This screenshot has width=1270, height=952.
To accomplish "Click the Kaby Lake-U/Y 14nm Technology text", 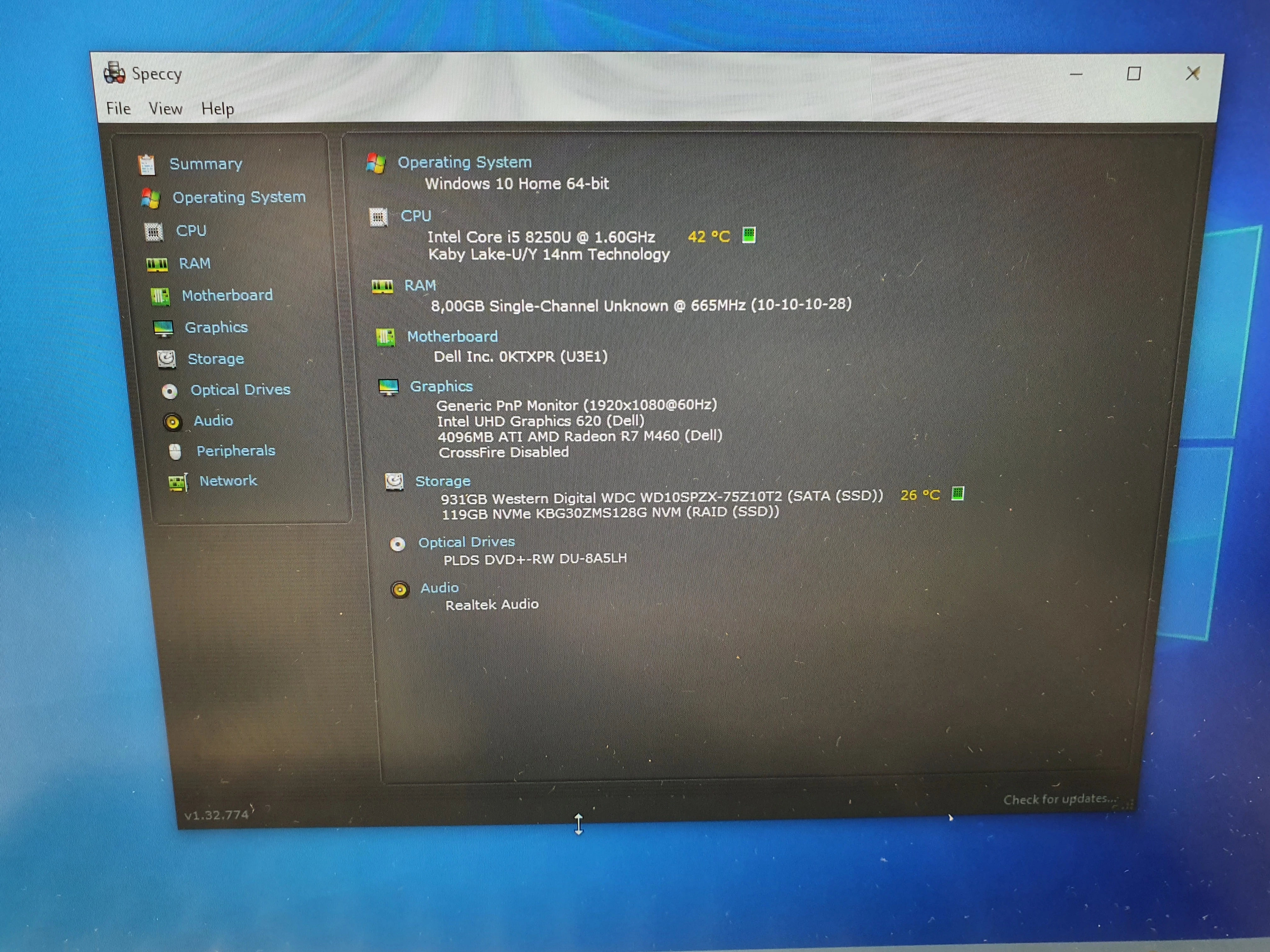I will coord(549,254).
